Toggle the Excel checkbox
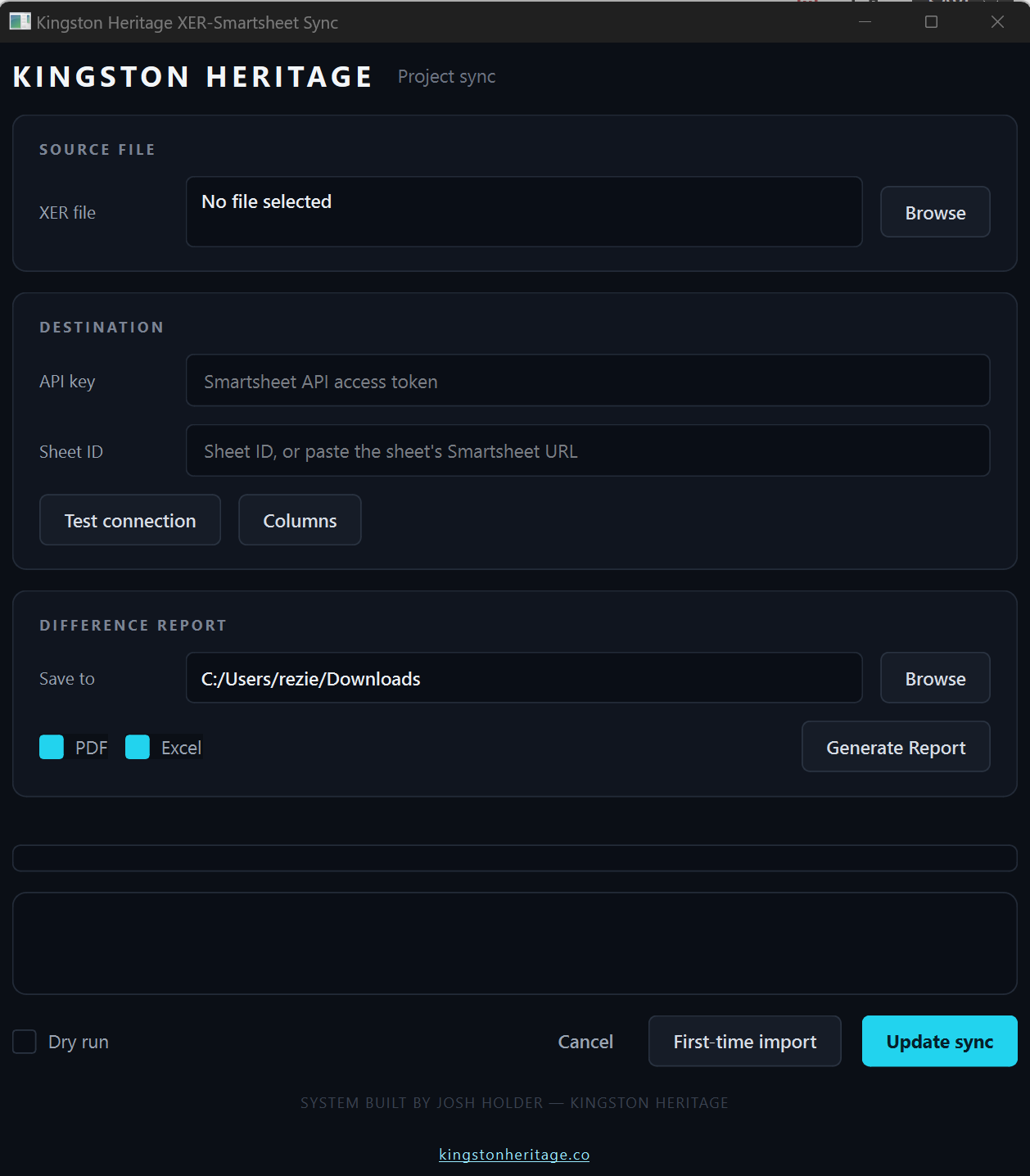Screen dimensions: 1030x1176 point(138,747)
